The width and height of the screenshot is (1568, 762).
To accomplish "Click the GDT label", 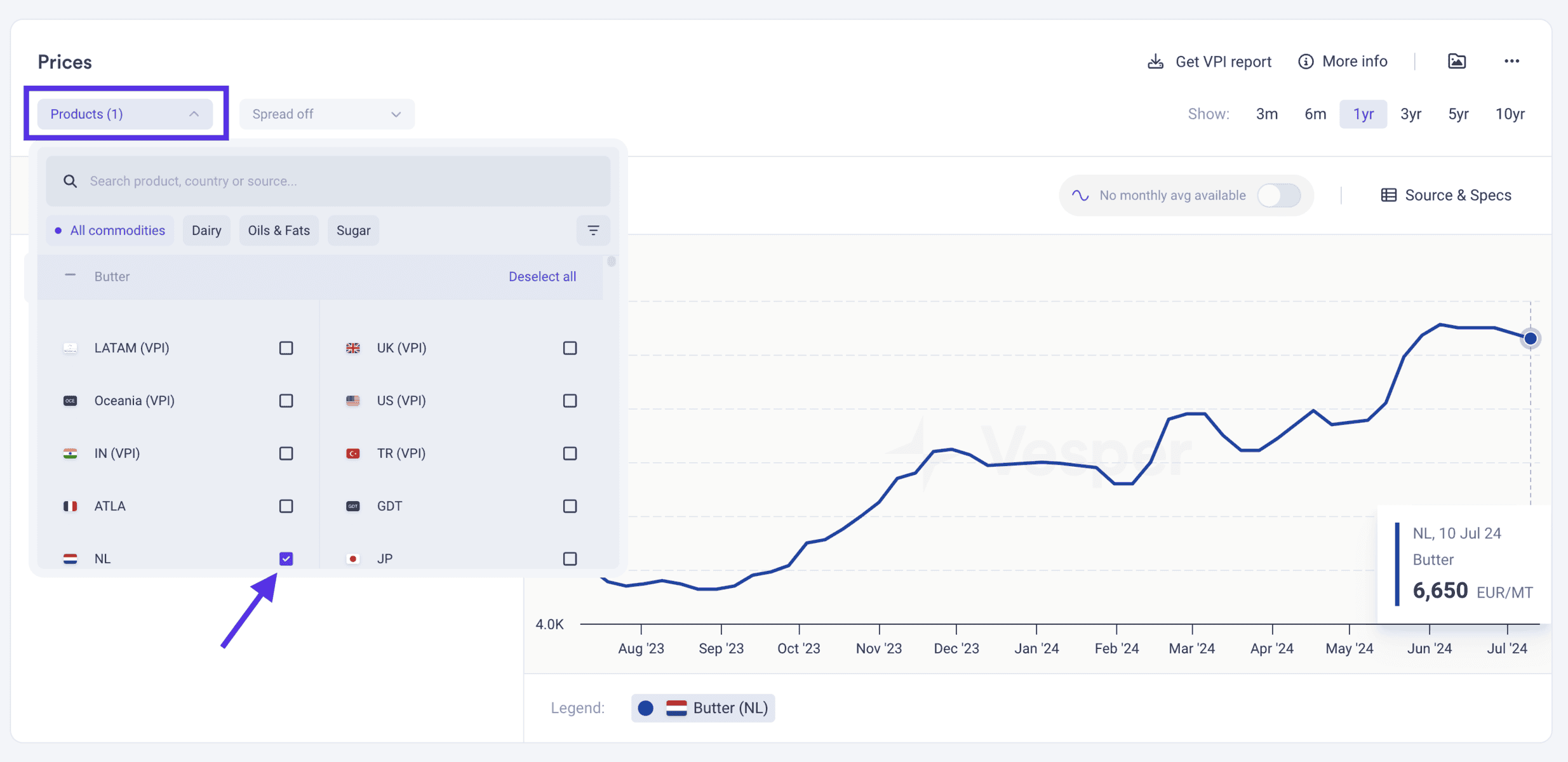I will [x=389, y=506].
